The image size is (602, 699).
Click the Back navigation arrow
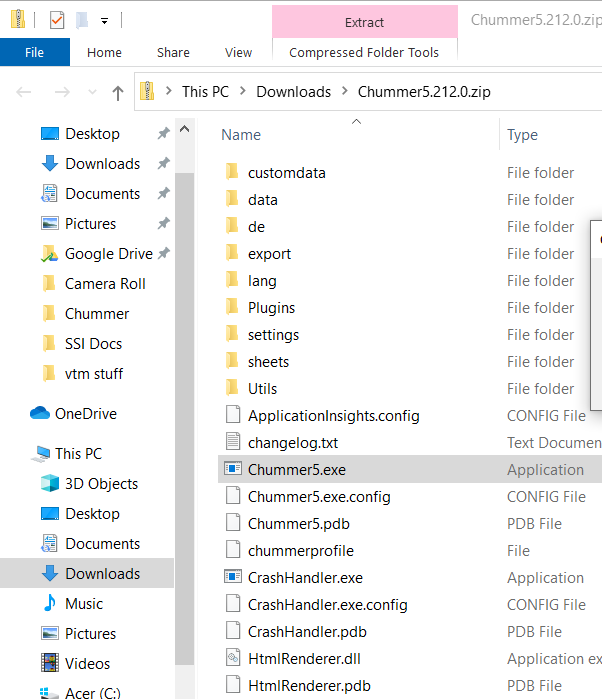[23, 92]
